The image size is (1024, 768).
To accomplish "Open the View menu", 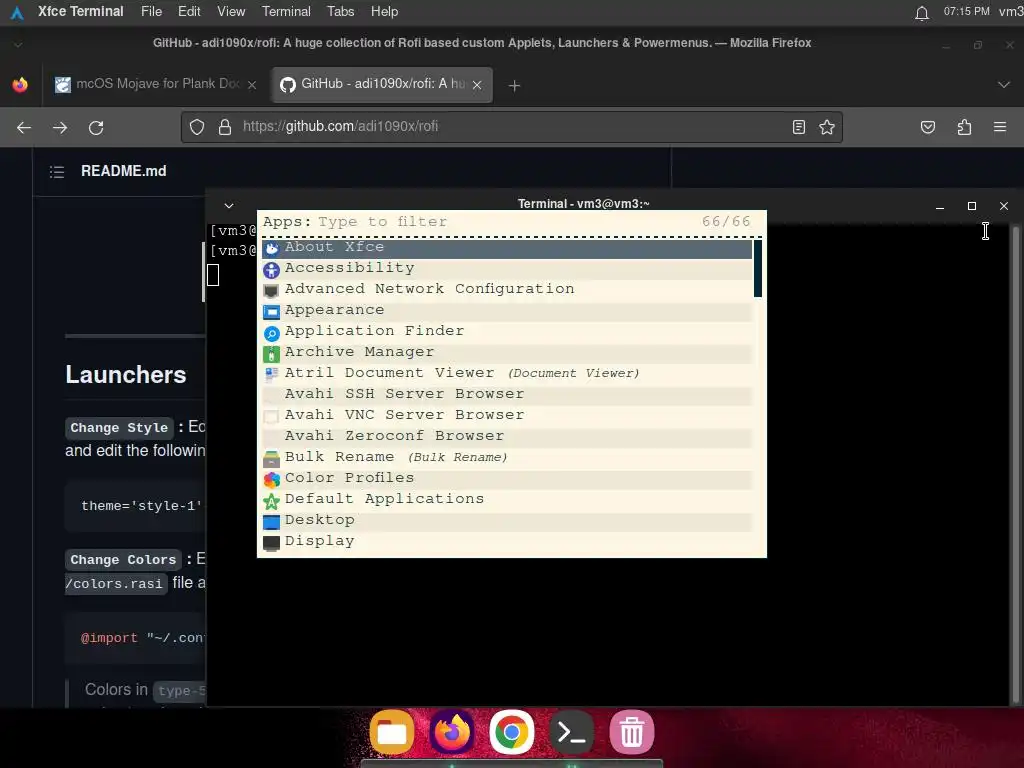I will [231, 12].
